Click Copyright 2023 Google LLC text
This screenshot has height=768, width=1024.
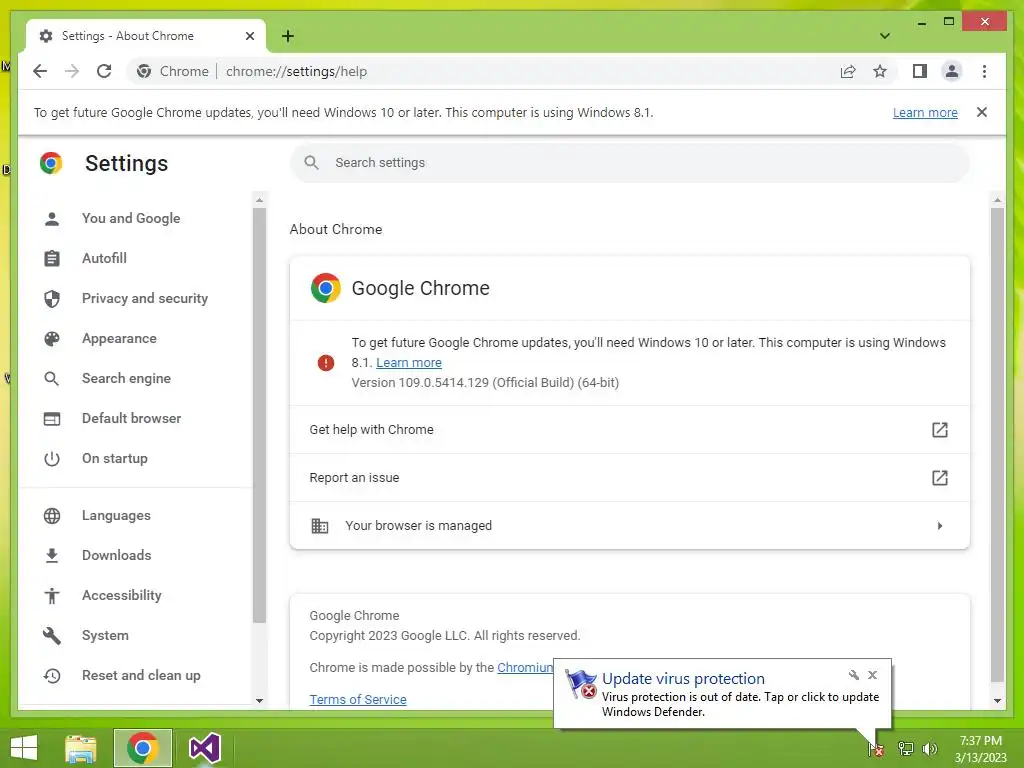click(445, 635)
